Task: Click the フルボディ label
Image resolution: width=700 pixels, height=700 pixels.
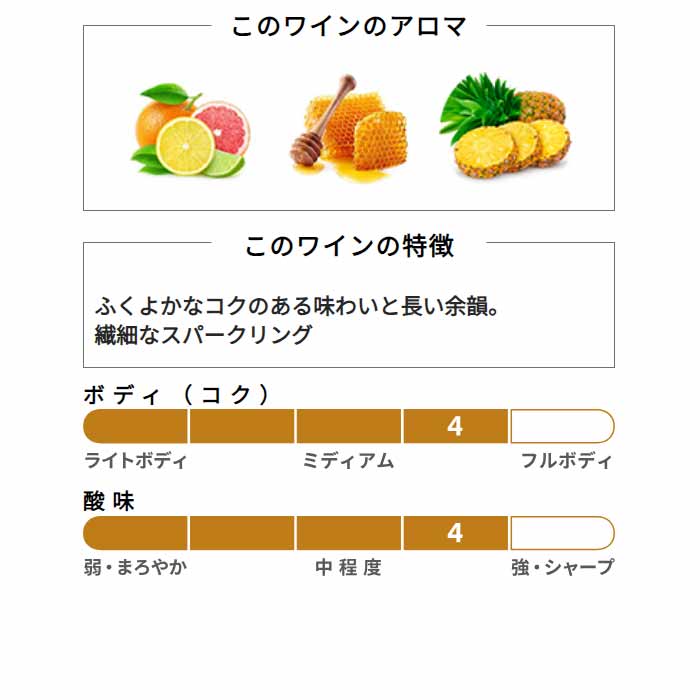Action: (x=566, y=460)
